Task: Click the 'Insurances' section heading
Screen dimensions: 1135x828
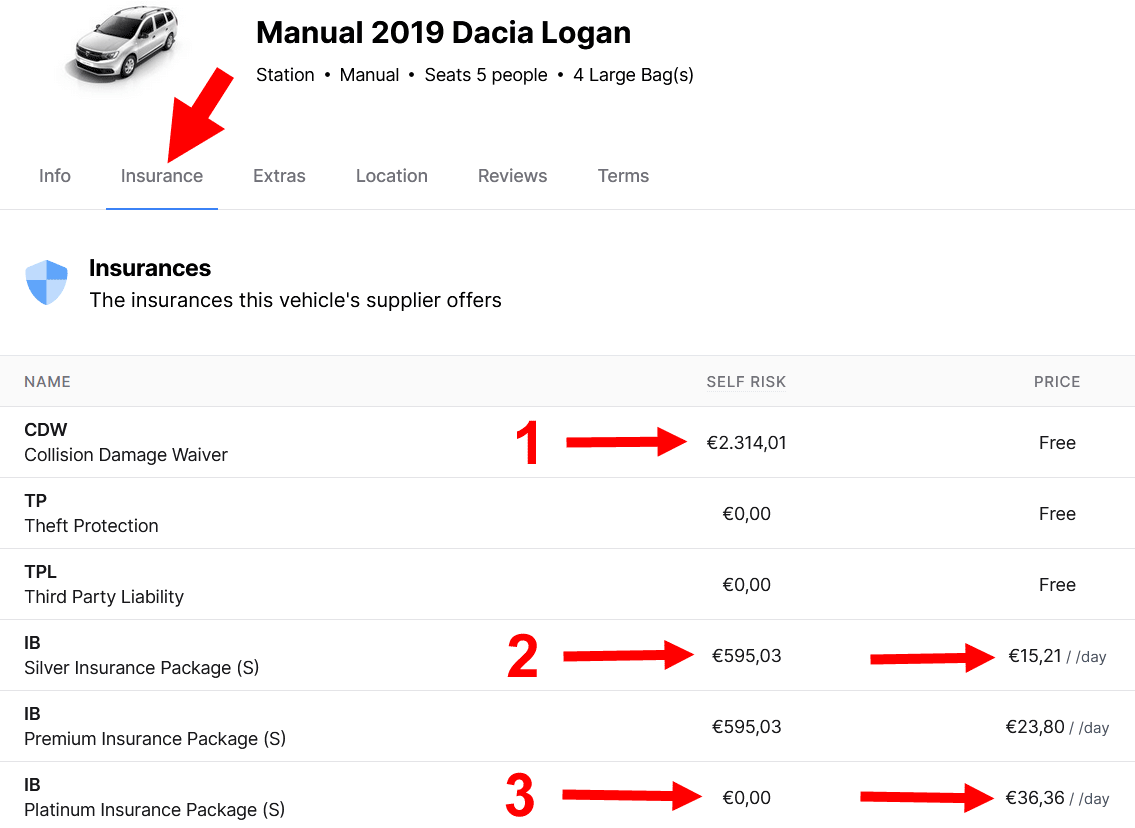Action: [x=150, y=268]
